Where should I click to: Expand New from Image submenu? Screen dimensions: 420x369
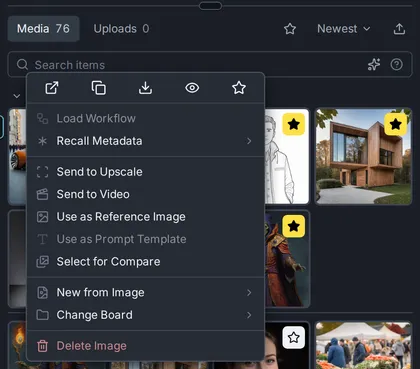tap(145, 292)
